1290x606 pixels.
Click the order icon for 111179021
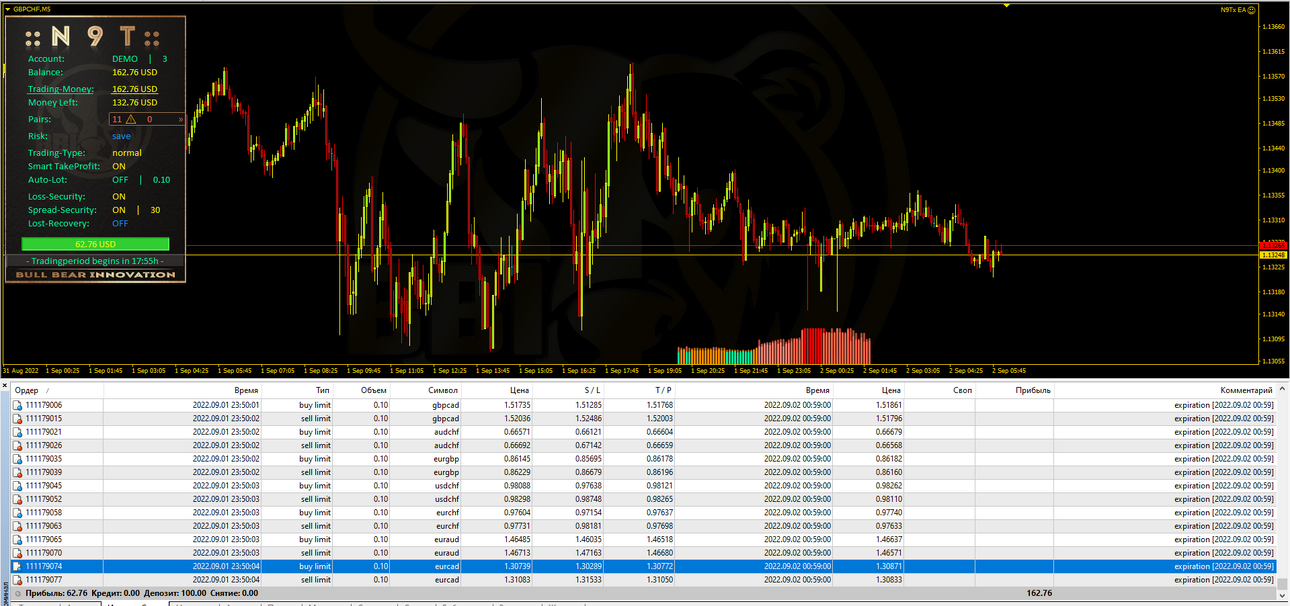[x=17, y=432]
